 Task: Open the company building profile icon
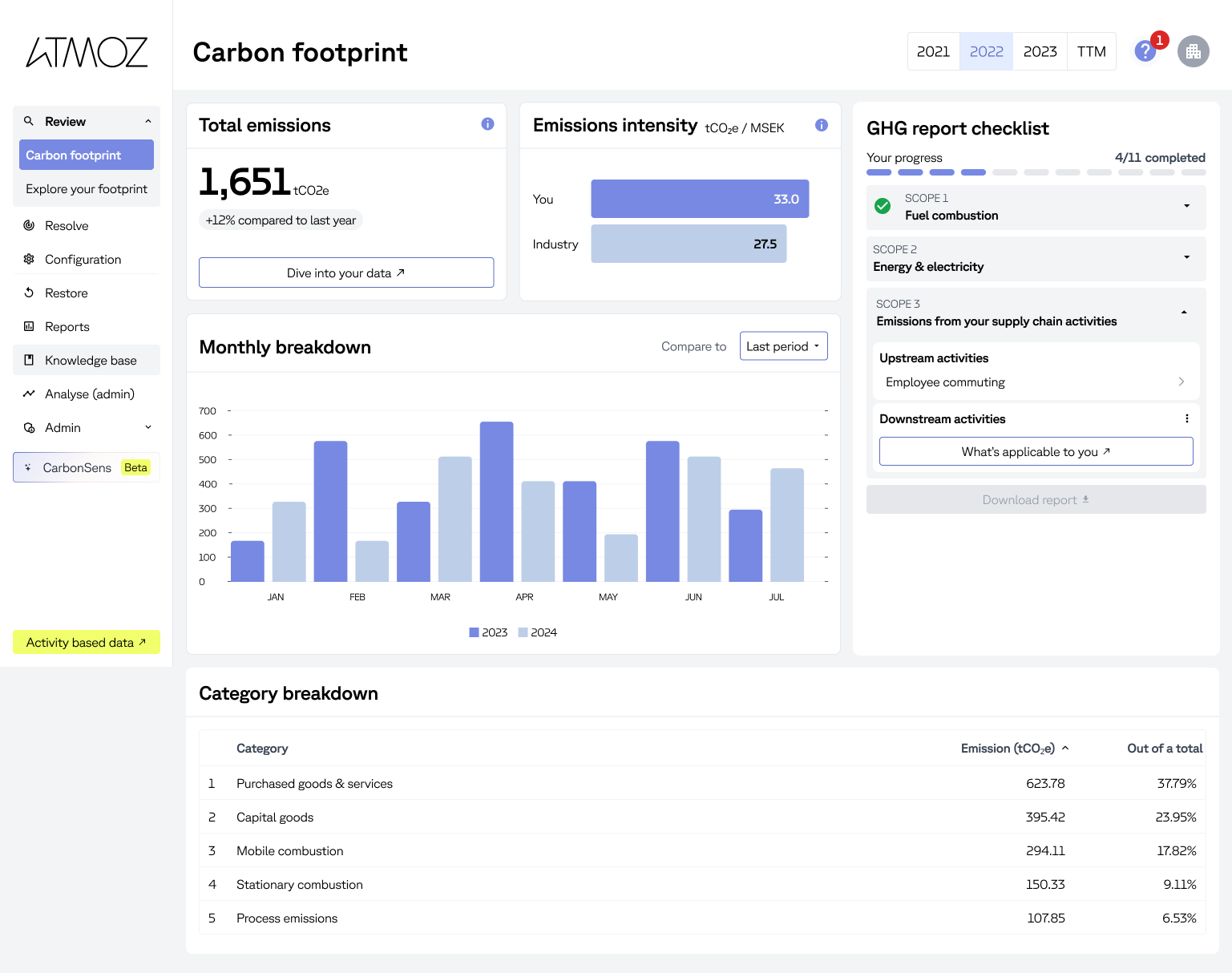pyautogui.click(x=1193, y=52)
